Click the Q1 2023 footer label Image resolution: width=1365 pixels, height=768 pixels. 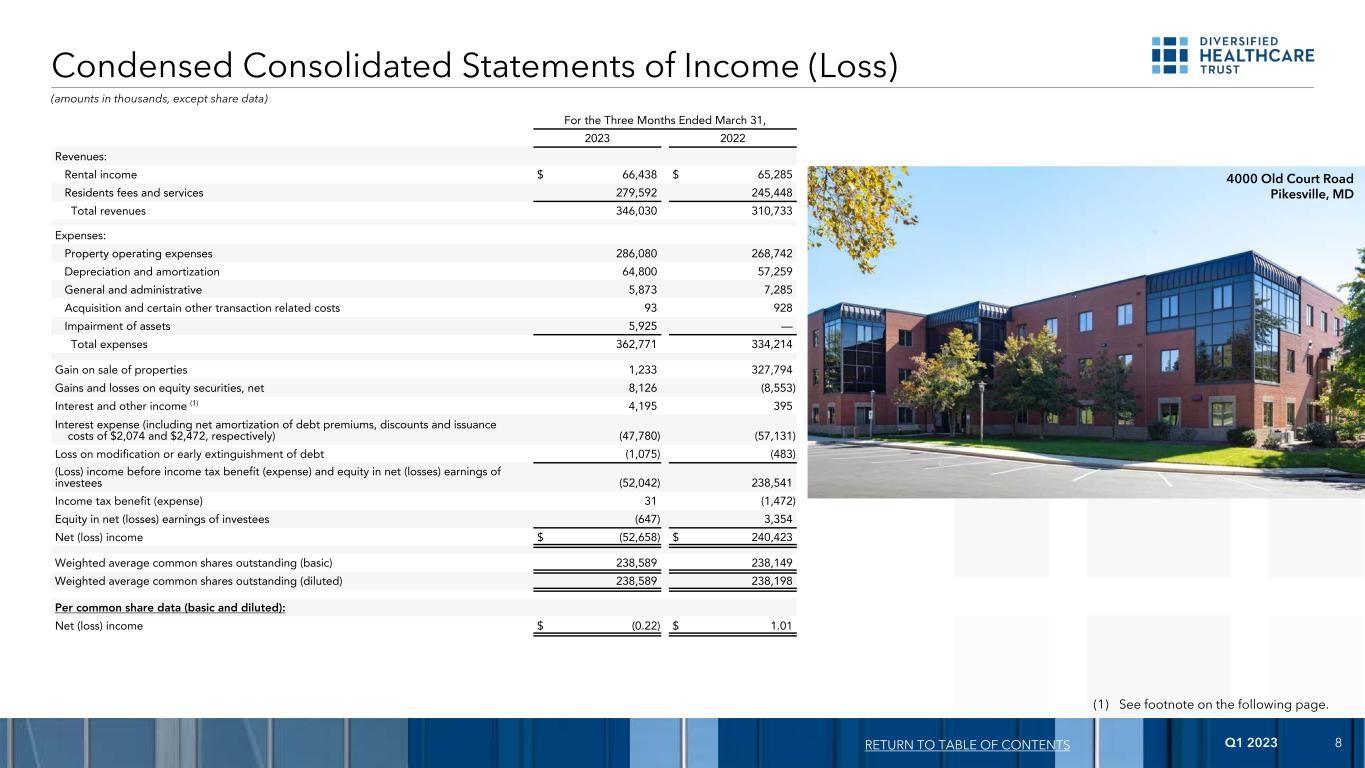coord(1250,744)
